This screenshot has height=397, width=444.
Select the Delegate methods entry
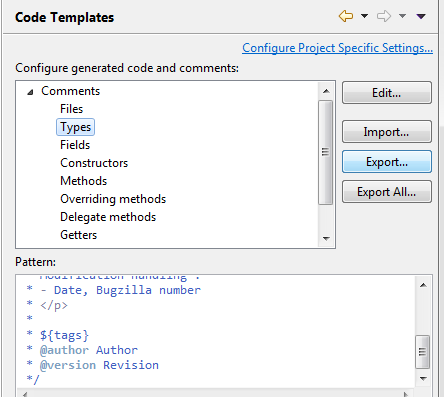pos(108,217)
